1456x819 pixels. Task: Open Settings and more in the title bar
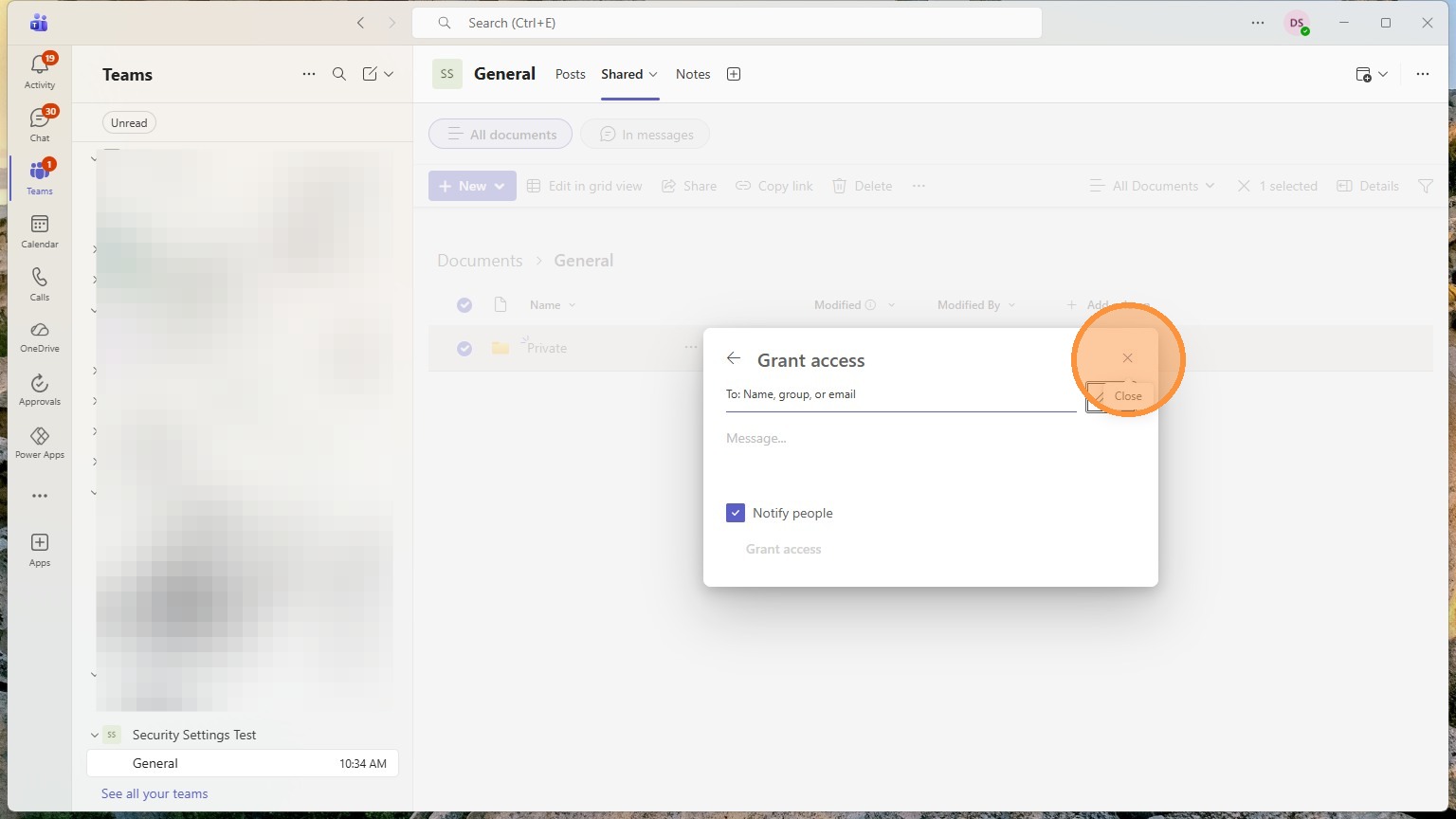click(1258, 23)
